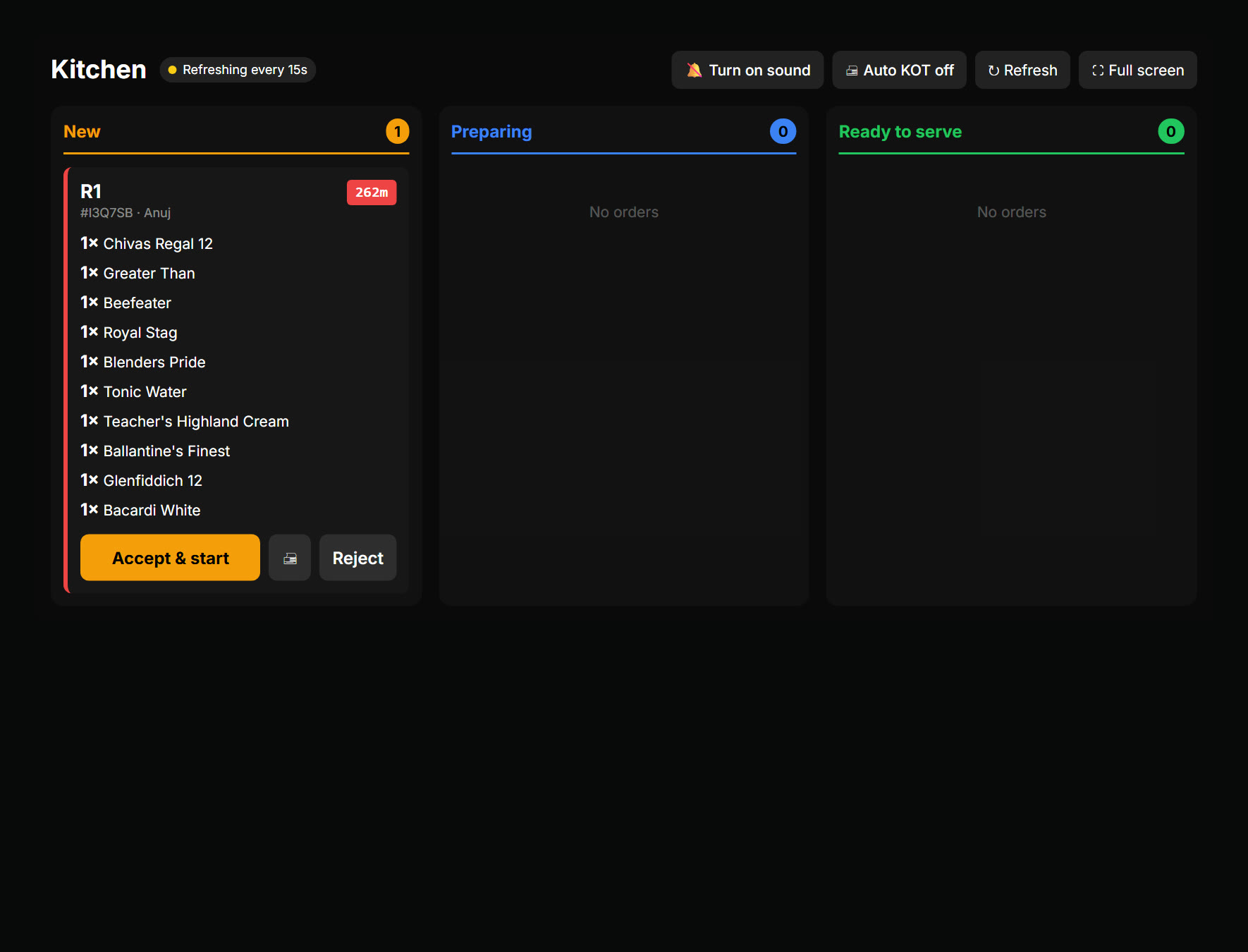
Task: Refresh the kitchen orders
Action: (x=1022, y=70)
